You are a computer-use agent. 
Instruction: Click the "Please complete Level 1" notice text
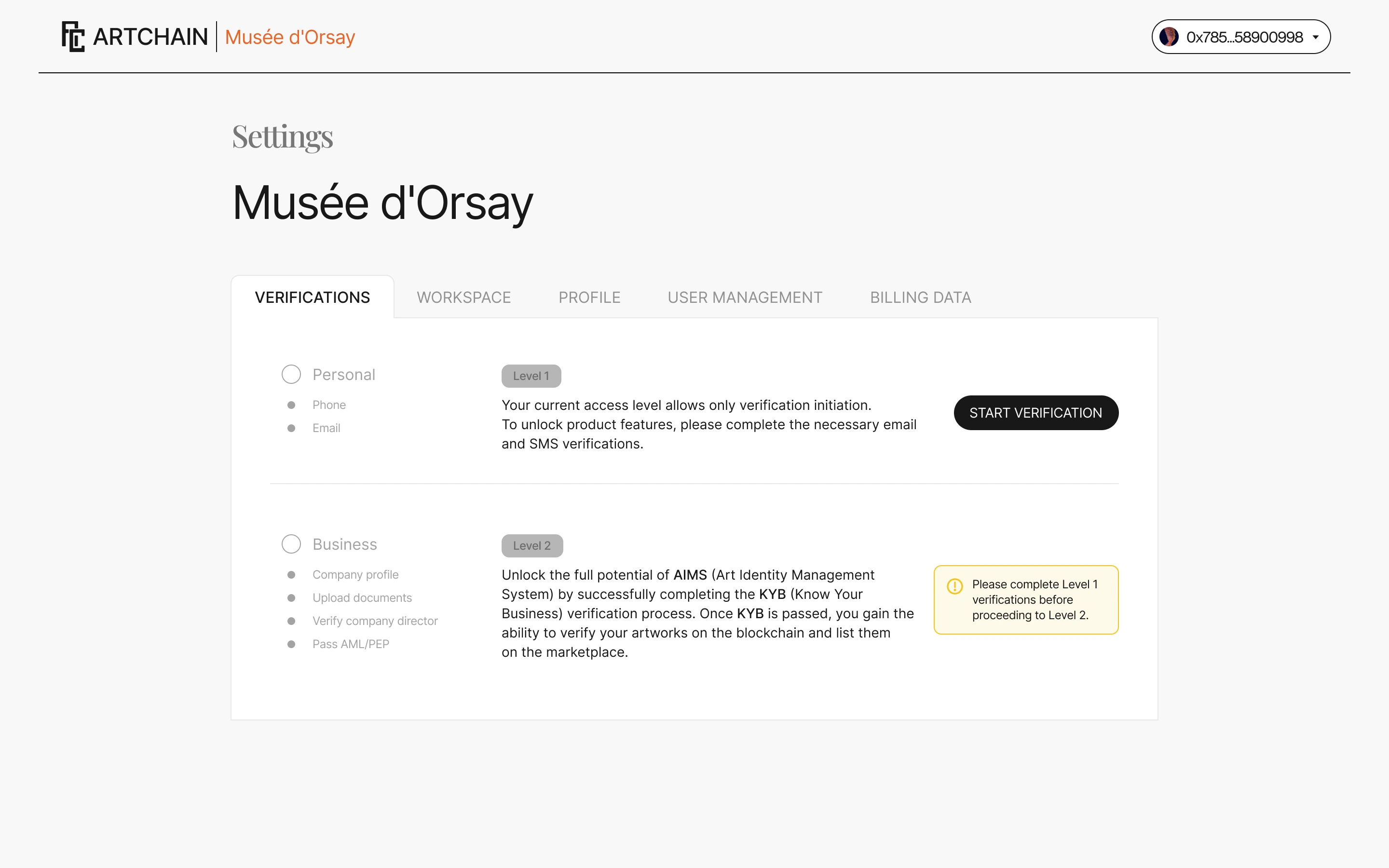point(1035,599)
